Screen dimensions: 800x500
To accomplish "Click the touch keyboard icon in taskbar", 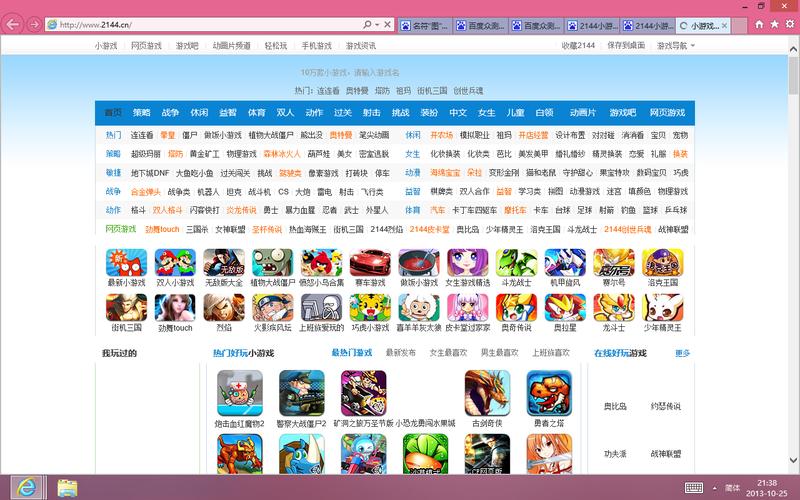I will 693,486.
